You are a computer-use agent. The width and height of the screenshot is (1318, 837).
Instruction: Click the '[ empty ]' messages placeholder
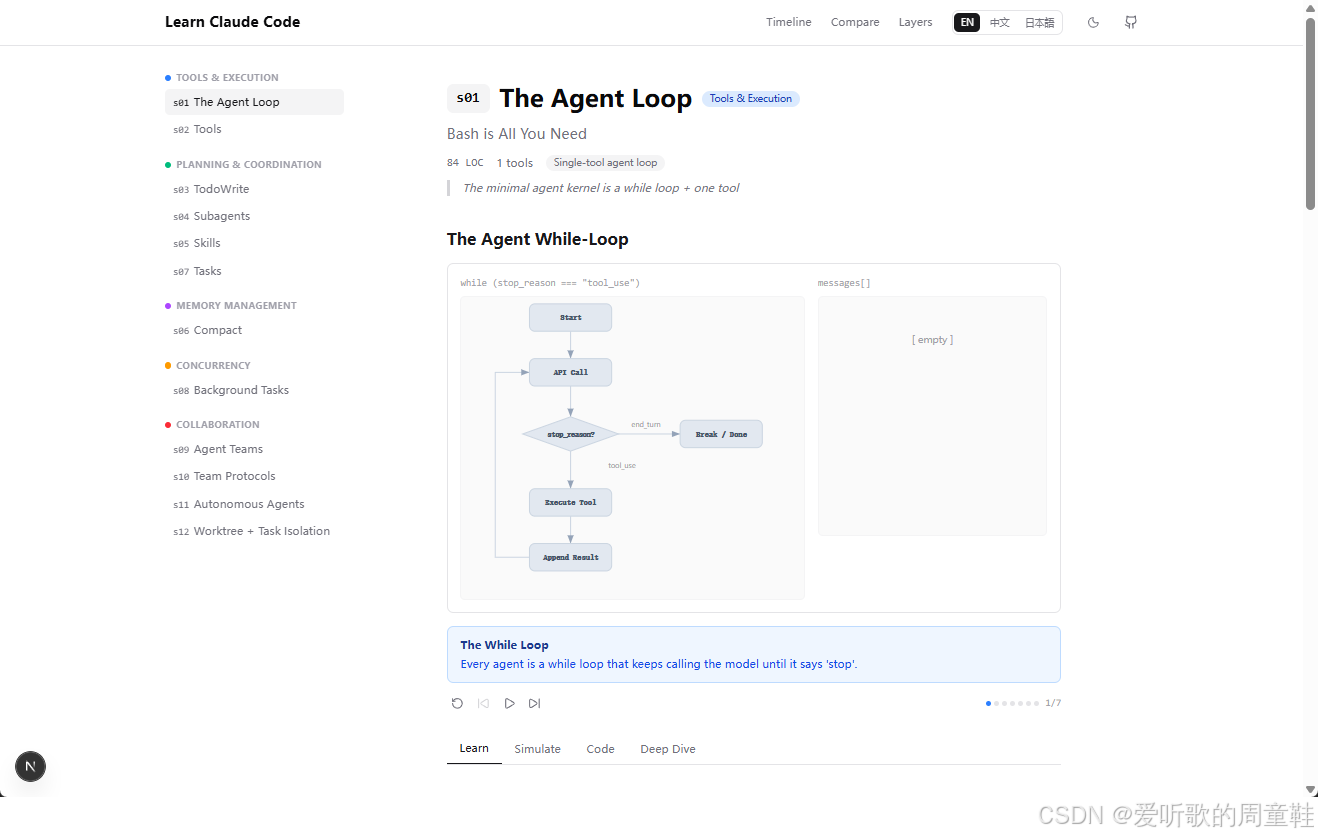click(932, 340)
